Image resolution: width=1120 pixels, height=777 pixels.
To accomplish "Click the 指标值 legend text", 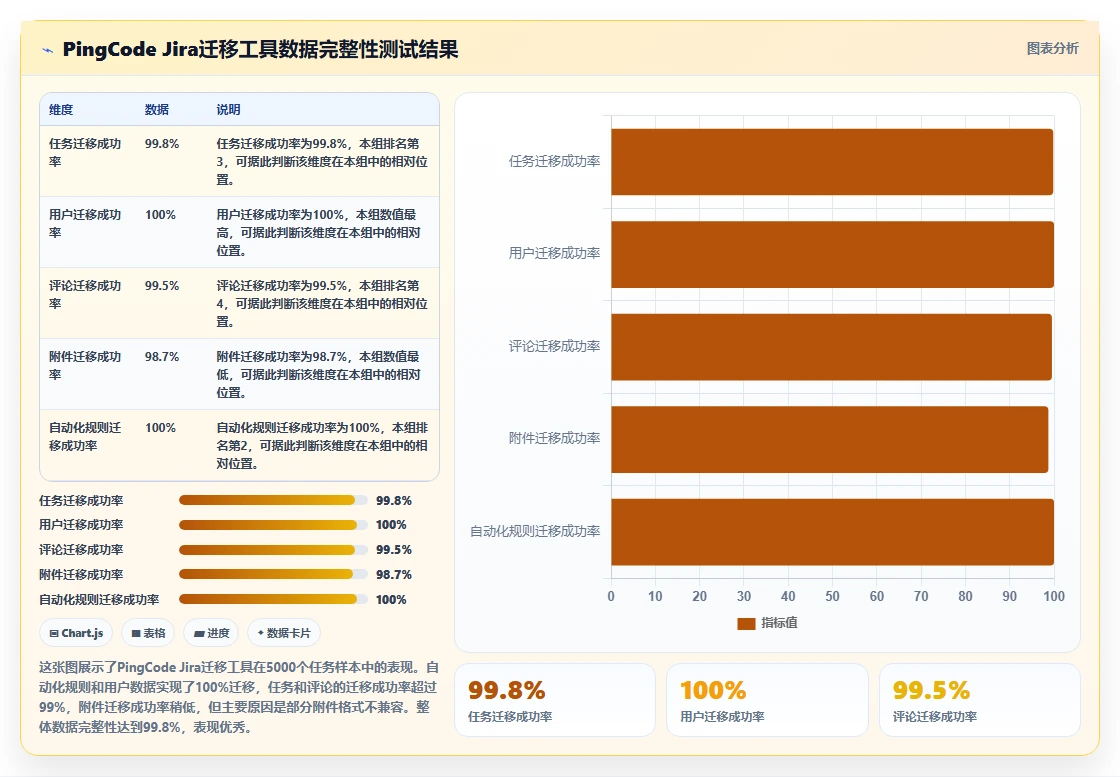I will 779,623.
